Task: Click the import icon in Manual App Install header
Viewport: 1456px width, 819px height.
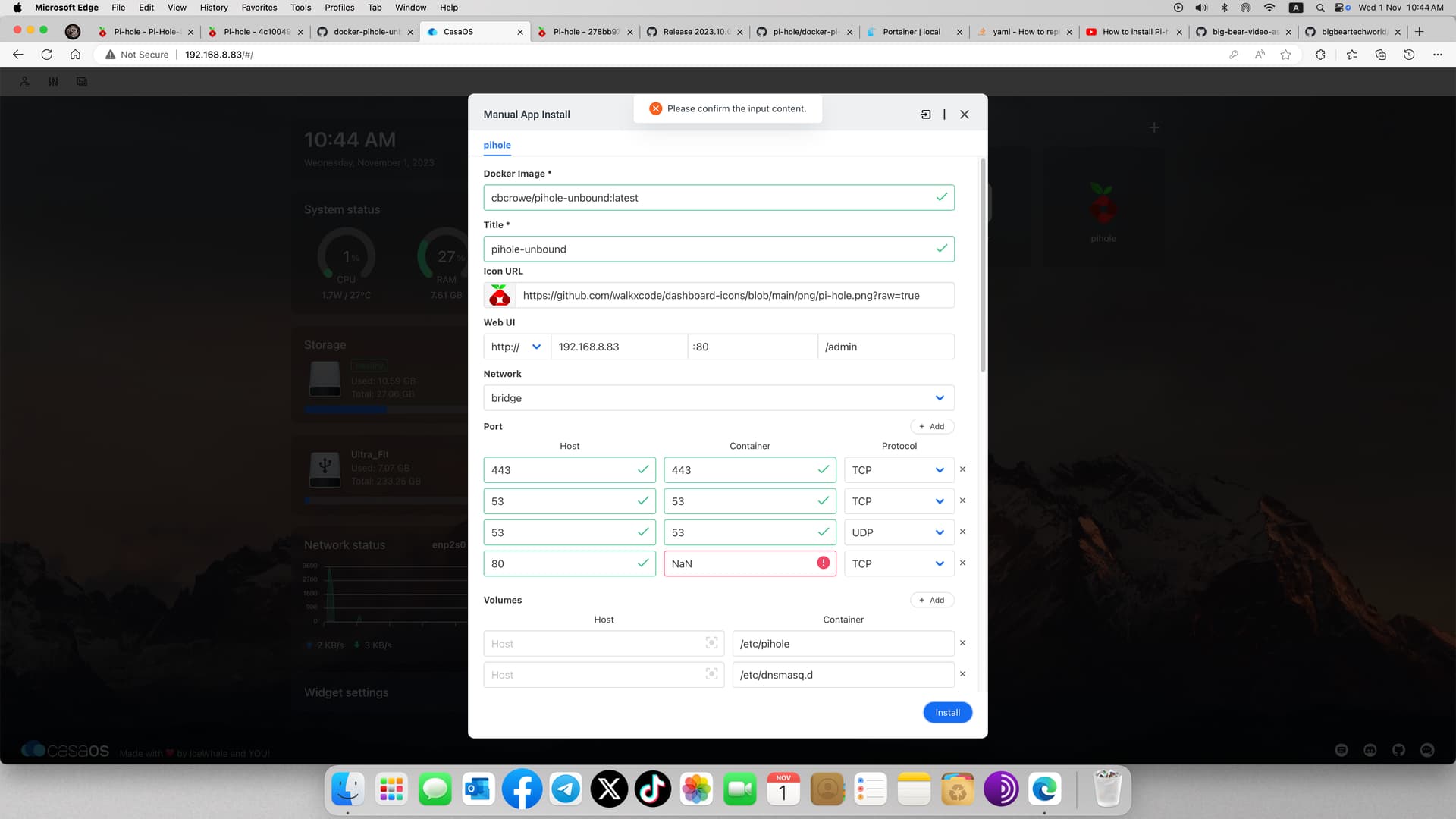Action: (926, 115)
